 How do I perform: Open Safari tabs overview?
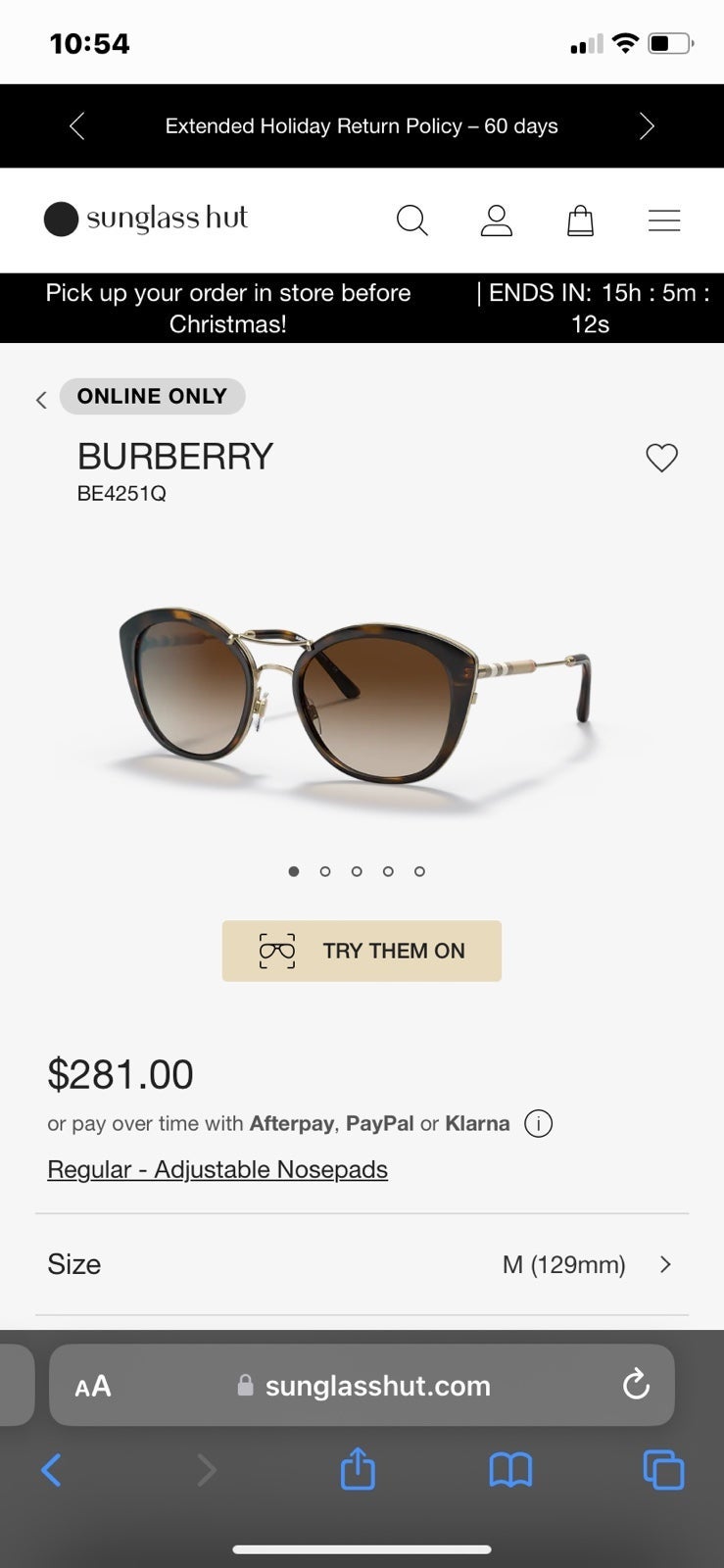[663, 1470]
